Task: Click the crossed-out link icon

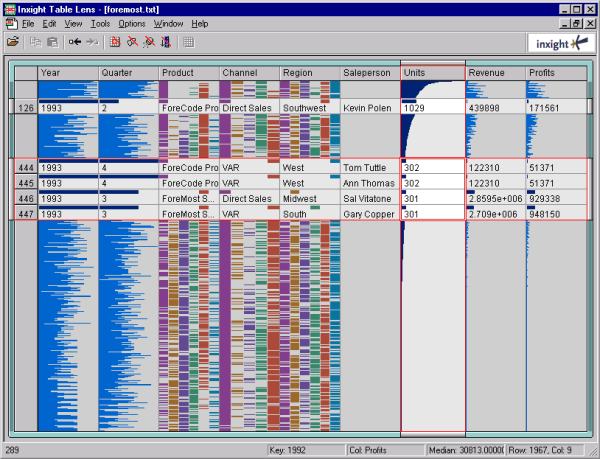Action: pyautogui.click(x=132, y=42)
